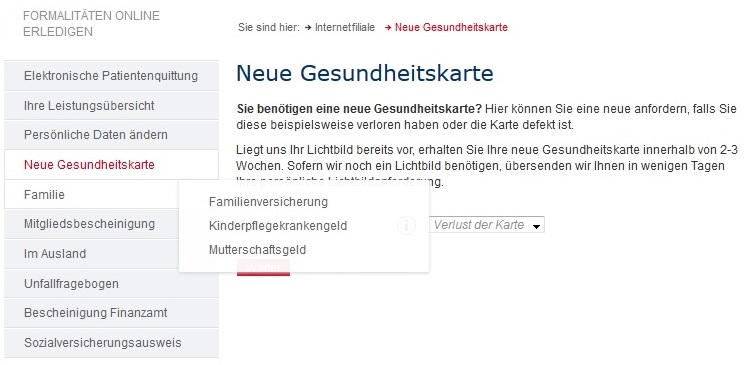The image size is (755, 365).
Task: Click Neue Gesundheitskarte sidebar item
Action: (111, 165)
